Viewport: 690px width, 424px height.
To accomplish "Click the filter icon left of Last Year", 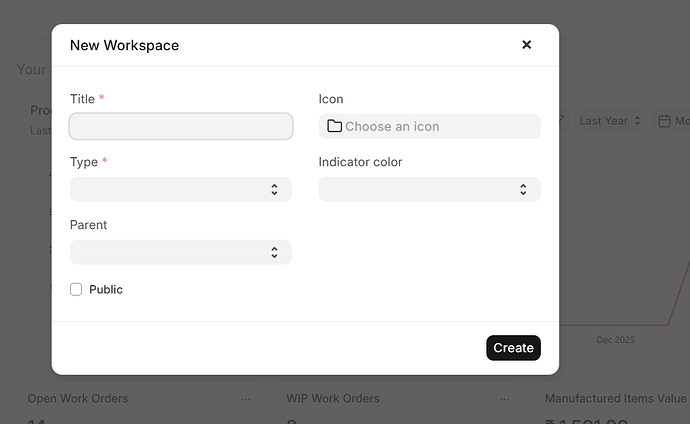I will point(561,121).
